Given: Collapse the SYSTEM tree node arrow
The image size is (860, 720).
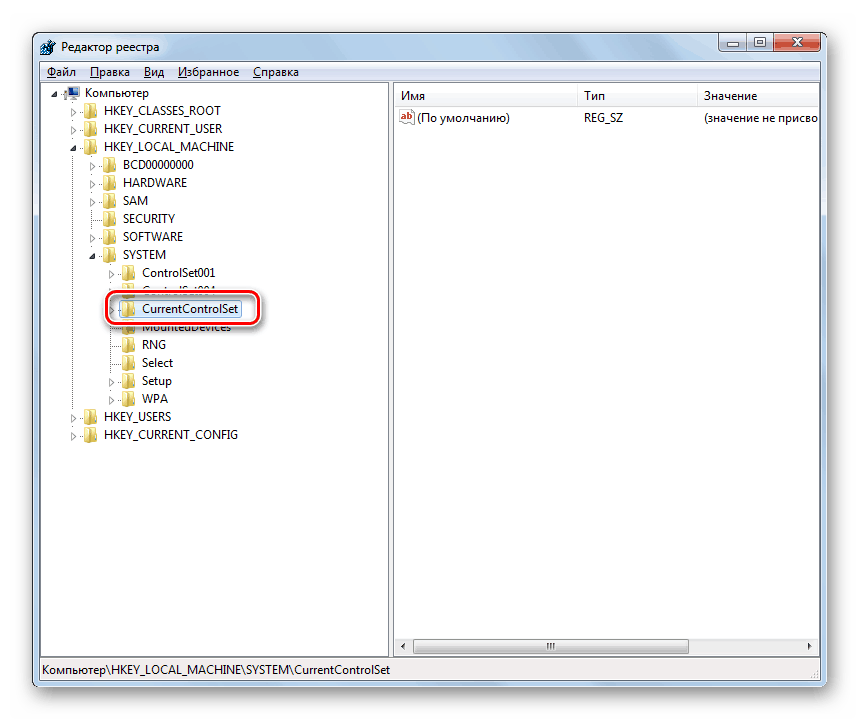Looking at the screenshot, I should click(x=94, y=254).
